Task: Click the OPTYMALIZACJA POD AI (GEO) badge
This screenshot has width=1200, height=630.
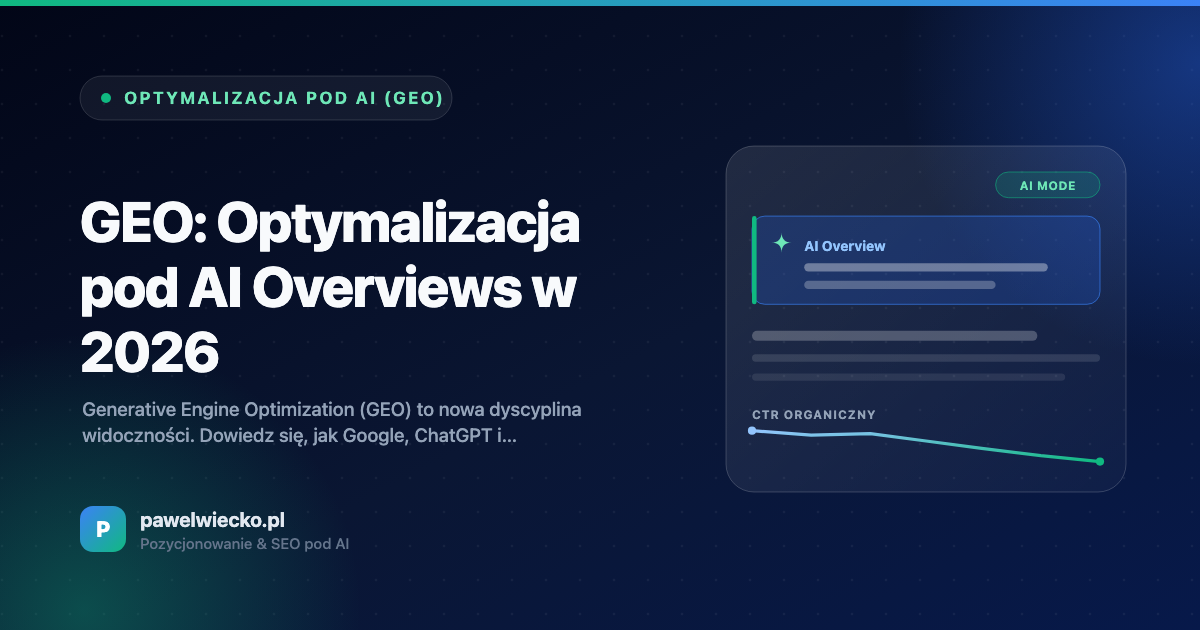Action: coord(266,98)
